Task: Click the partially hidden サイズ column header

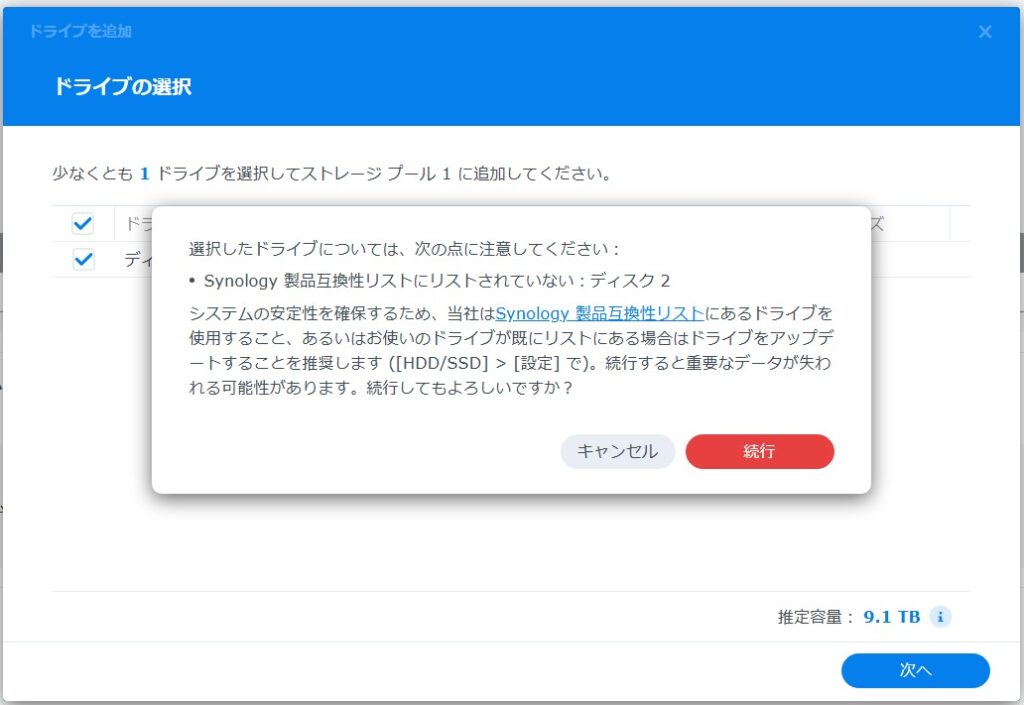Action: coord(876,224)
